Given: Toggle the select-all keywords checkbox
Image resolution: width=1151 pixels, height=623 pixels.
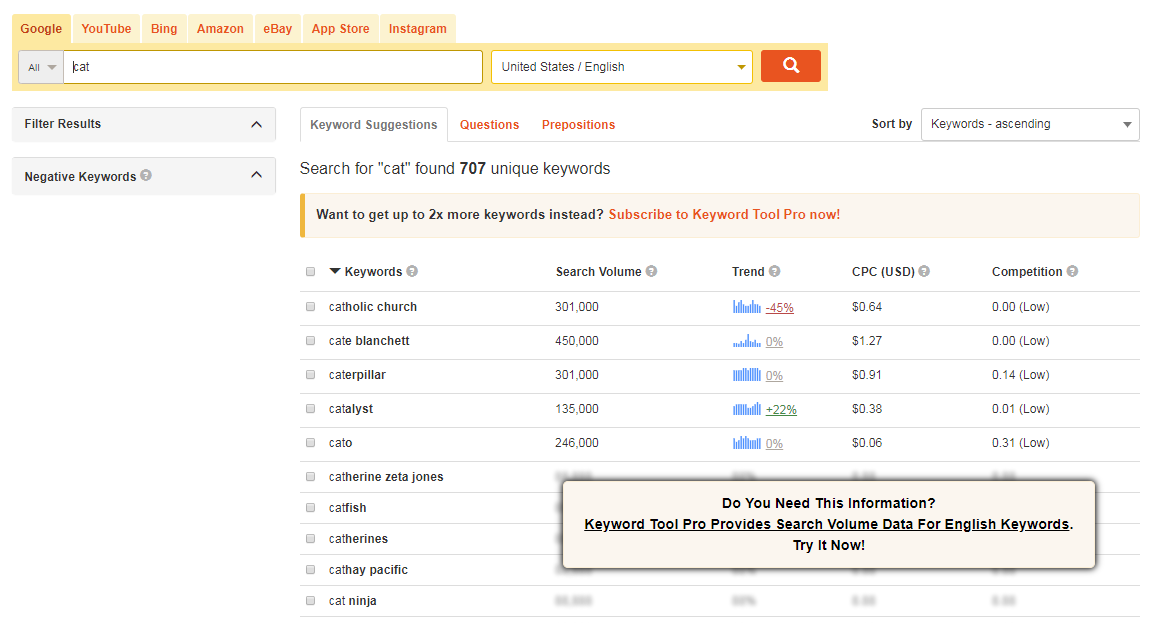Looking at the screenshot, I should tap(310, 272).
